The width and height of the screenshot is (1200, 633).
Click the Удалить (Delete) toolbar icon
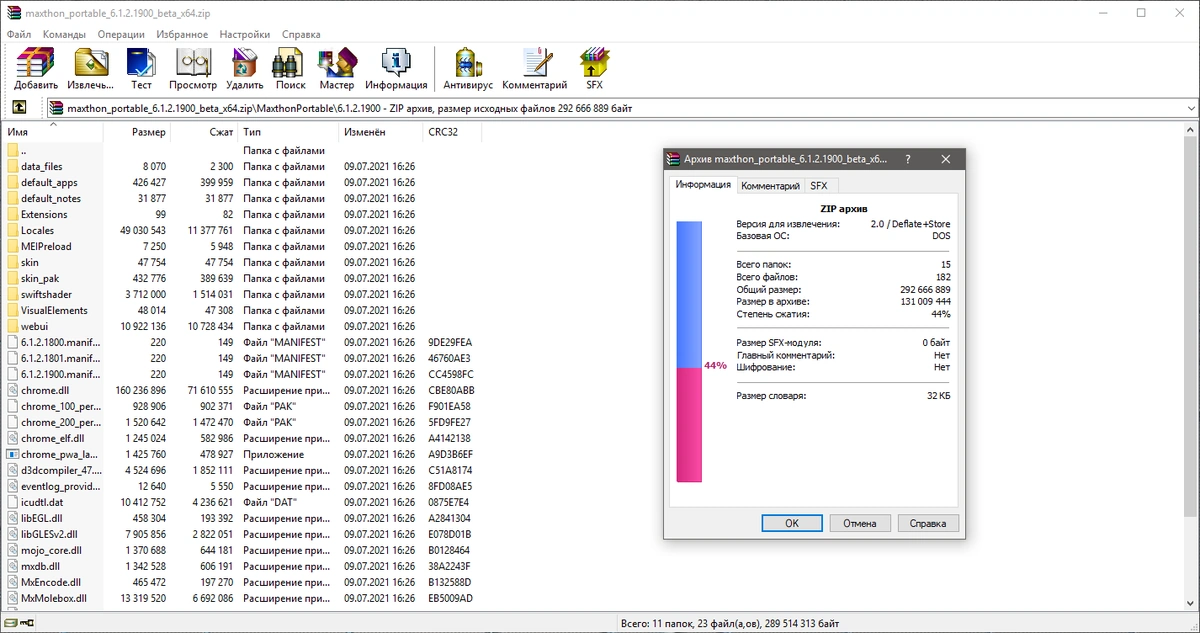[x=245, y=62]
